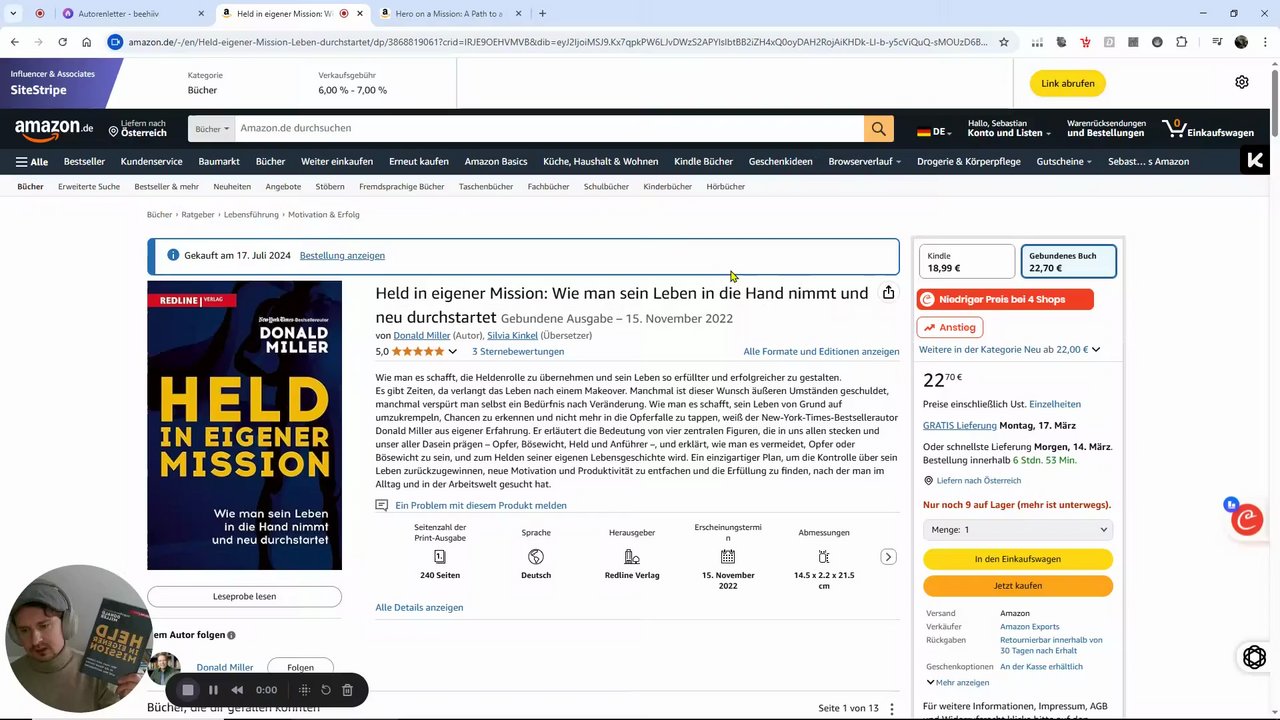Click the rewind button in the recorder bar

click(237, 690)
